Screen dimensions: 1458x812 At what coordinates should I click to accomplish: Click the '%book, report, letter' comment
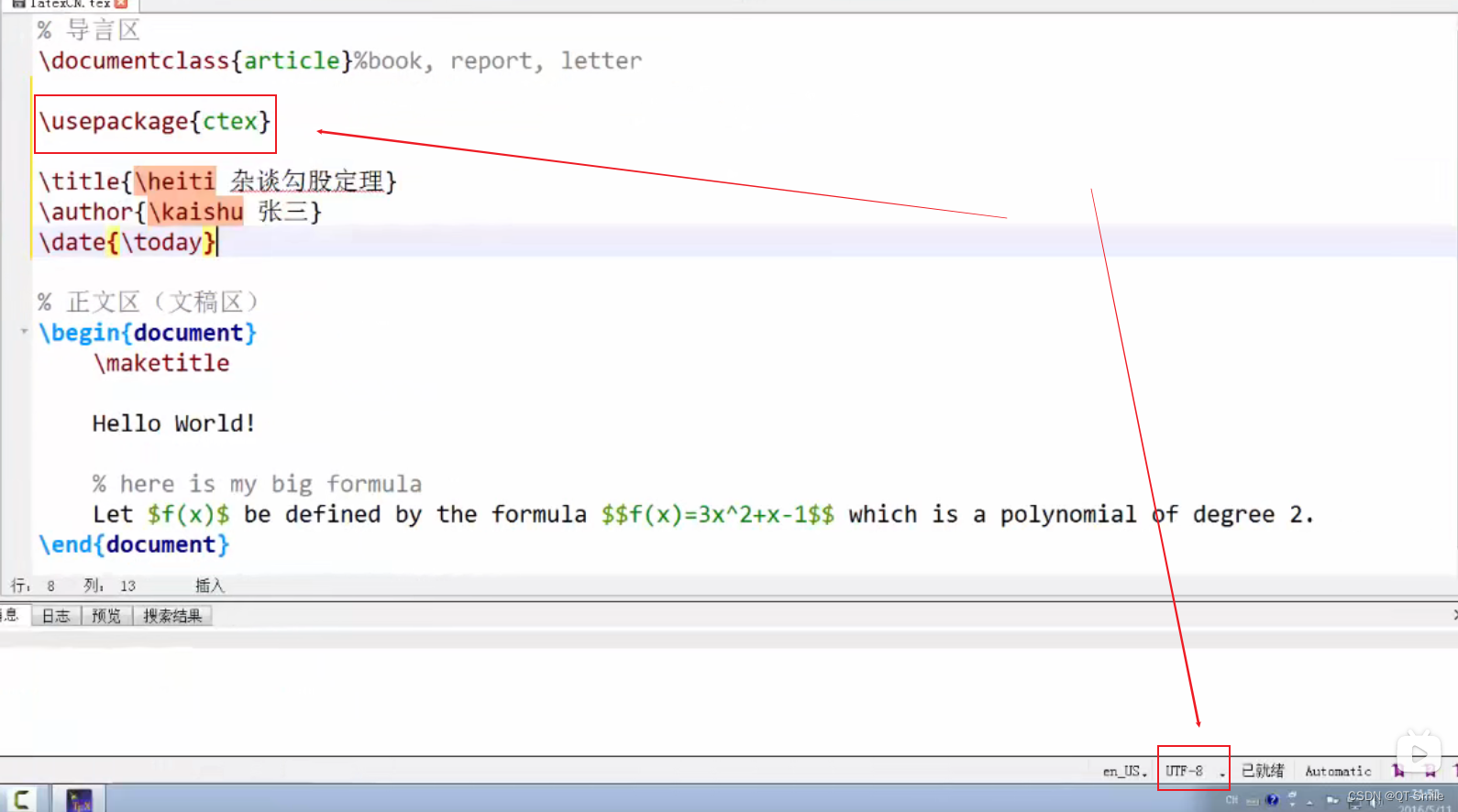[x=498, y=60]
